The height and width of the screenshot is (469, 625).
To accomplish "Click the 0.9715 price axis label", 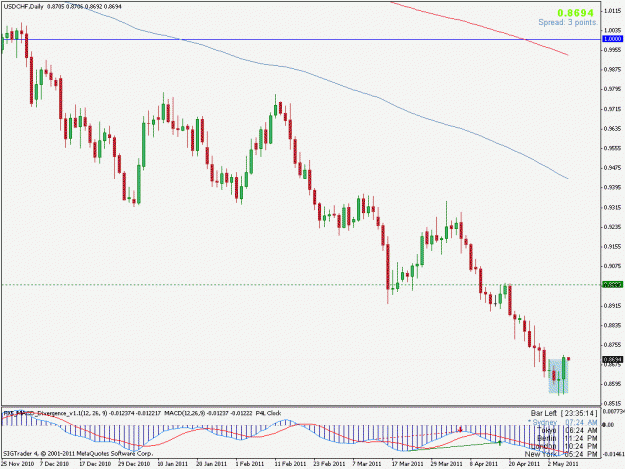I will 613,109.
